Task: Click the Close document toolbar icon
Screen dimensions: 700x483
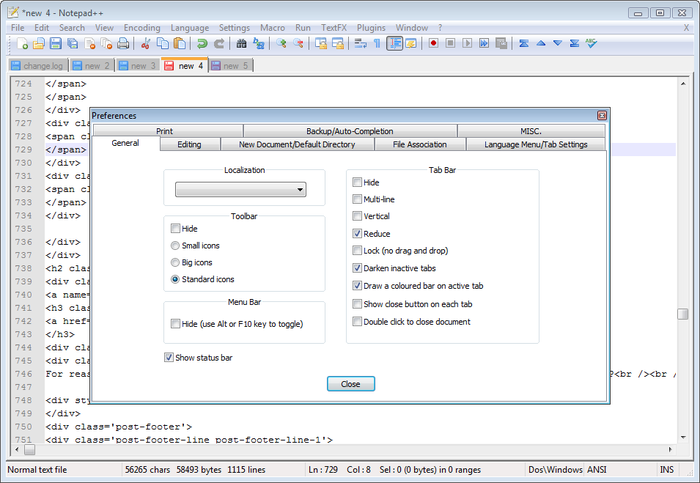Action: coord(89,44)
